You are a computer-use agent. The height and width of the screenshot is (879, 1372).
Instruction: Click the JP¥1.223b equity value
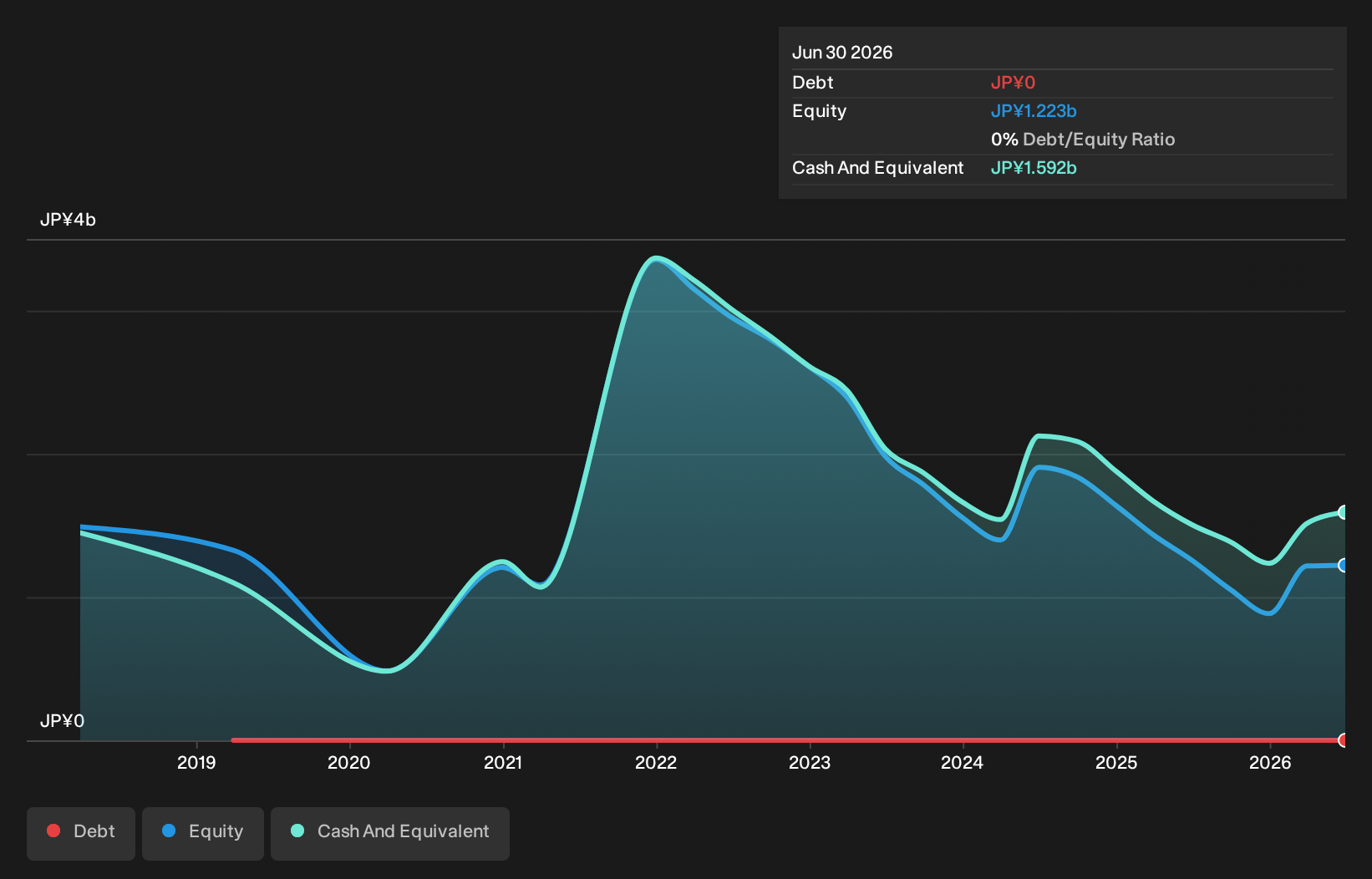point(1034,111)
